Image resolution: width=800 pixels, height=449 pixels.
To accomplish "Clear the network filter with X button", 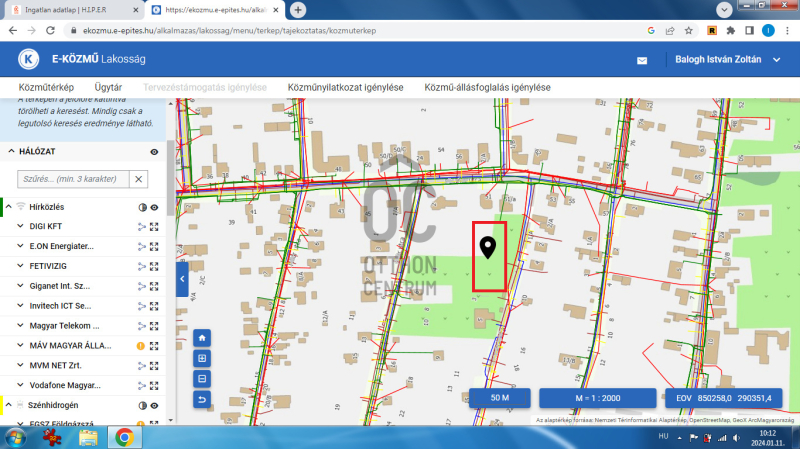I will click(x=139, y=179).
